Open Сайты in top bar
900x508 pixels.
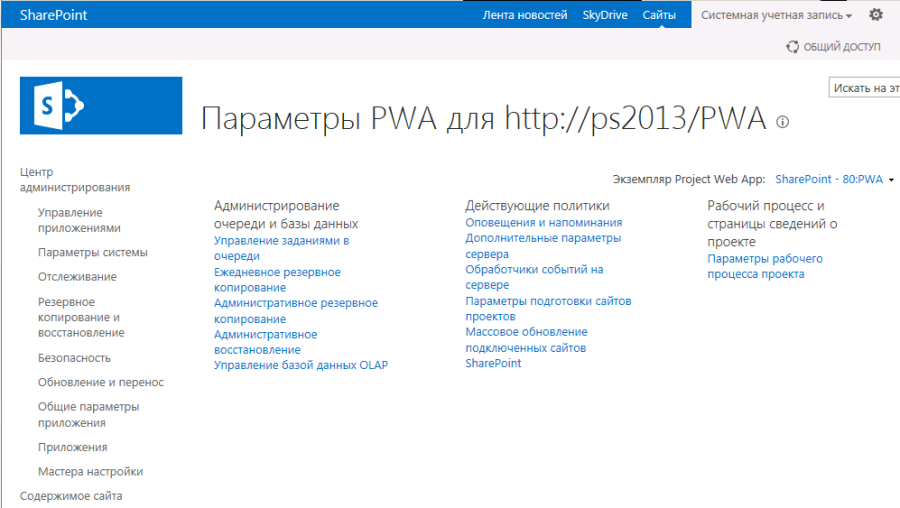(659, 15)
